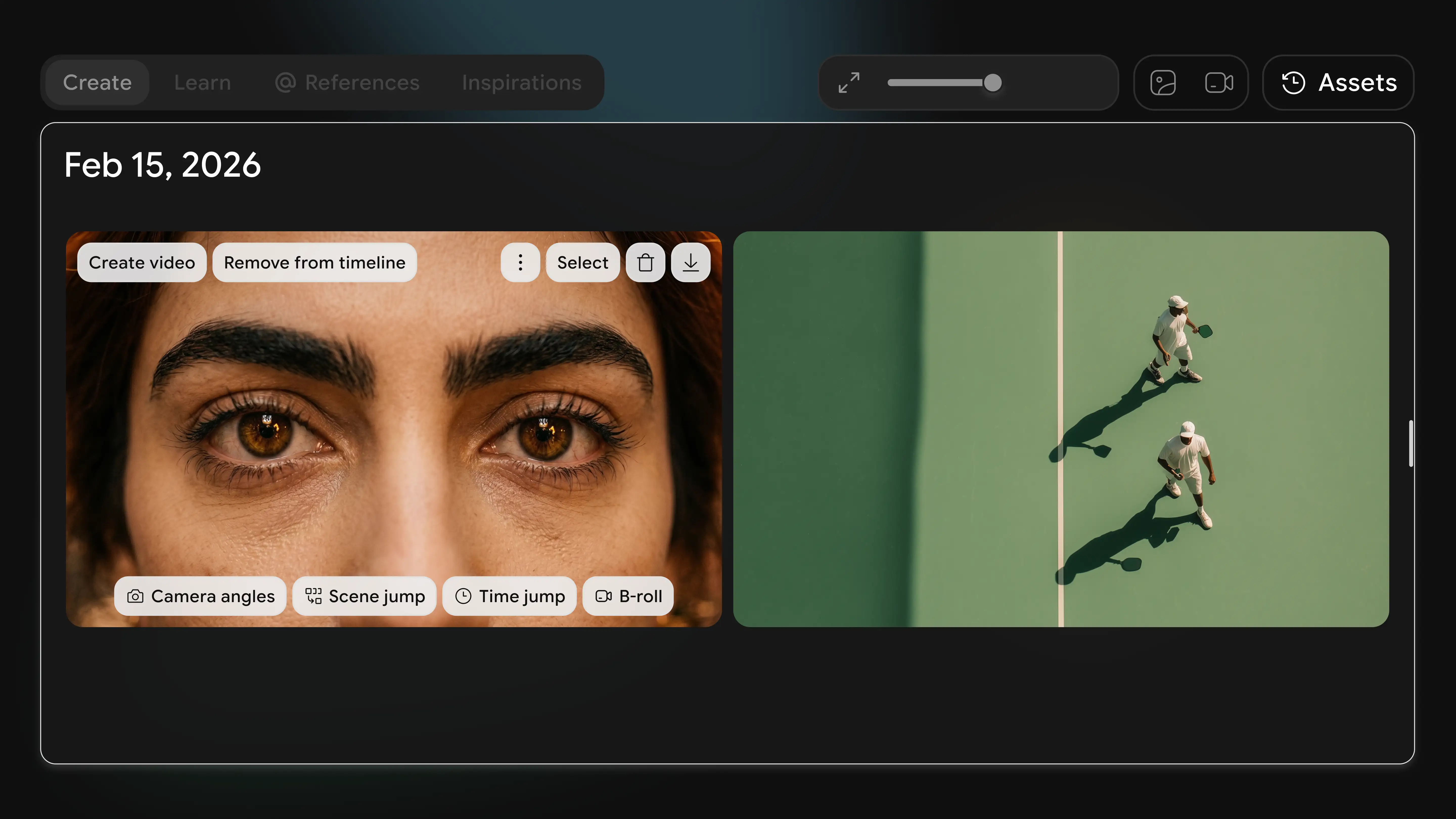
Task: Open the tennis court players thumbnail
Action: (1061, 429)
